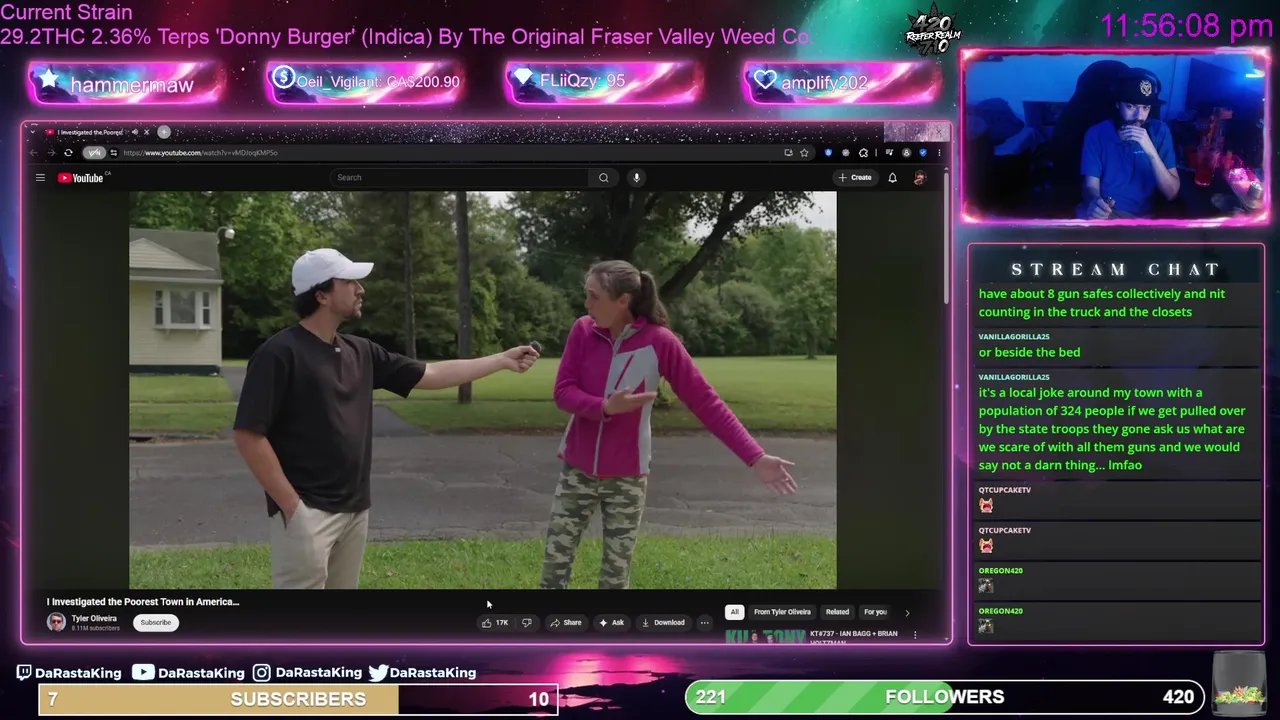Screen dimensions: 1280x720
Task: Click the SUBSCRIBERS goal progress bar
Action: [x=298, y=699]
